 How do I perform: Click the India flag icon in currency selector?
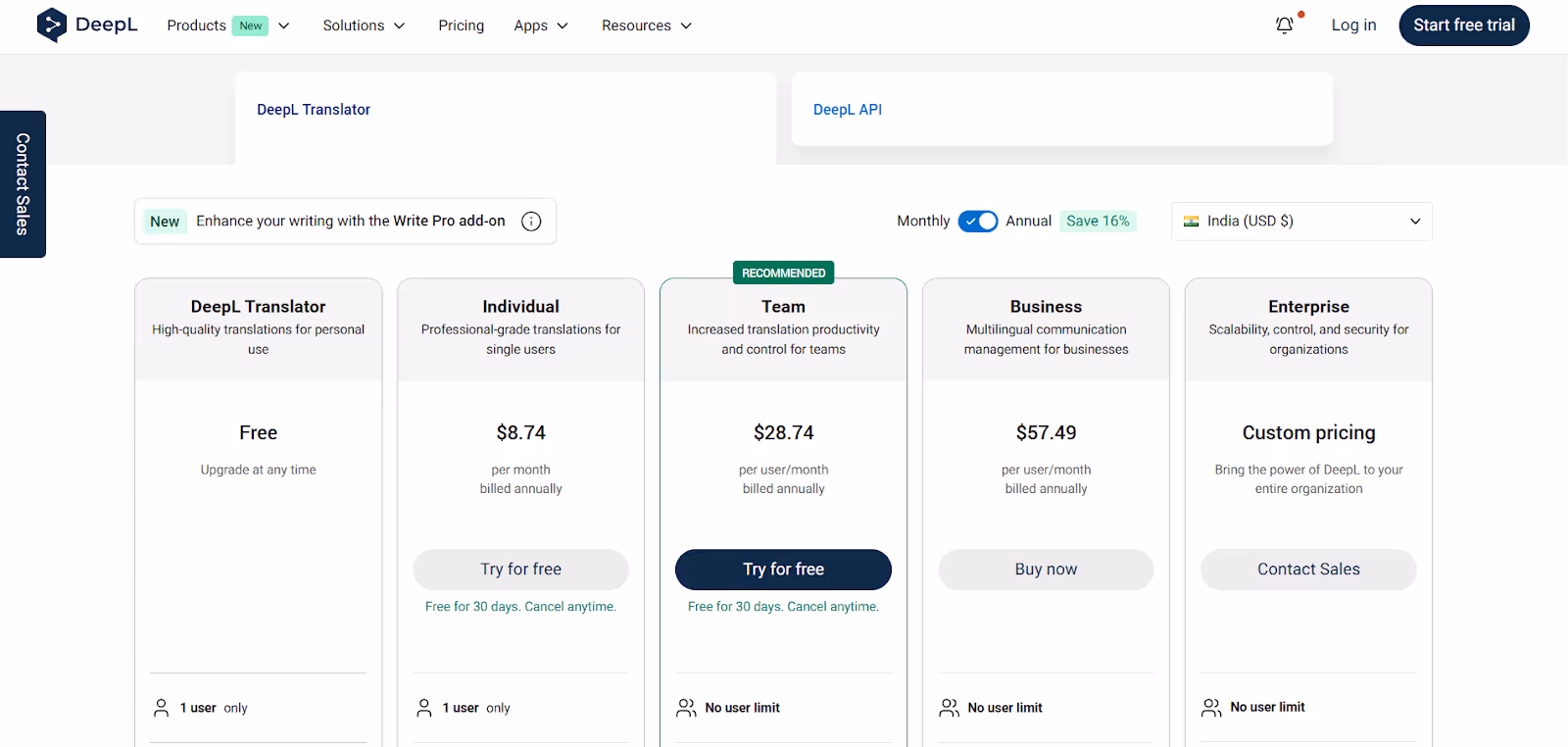[1191, 222]
